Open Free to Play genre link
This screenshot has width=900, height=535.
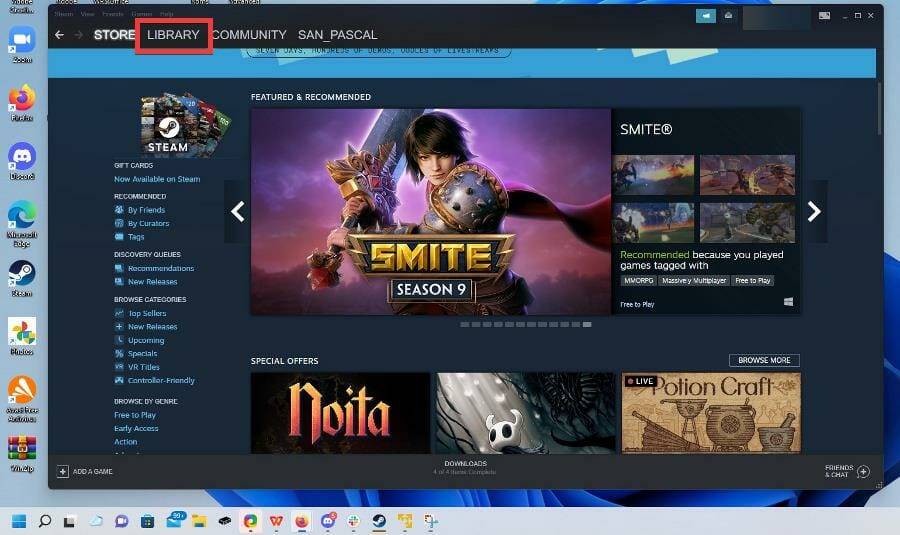click(x=135, y=415)
